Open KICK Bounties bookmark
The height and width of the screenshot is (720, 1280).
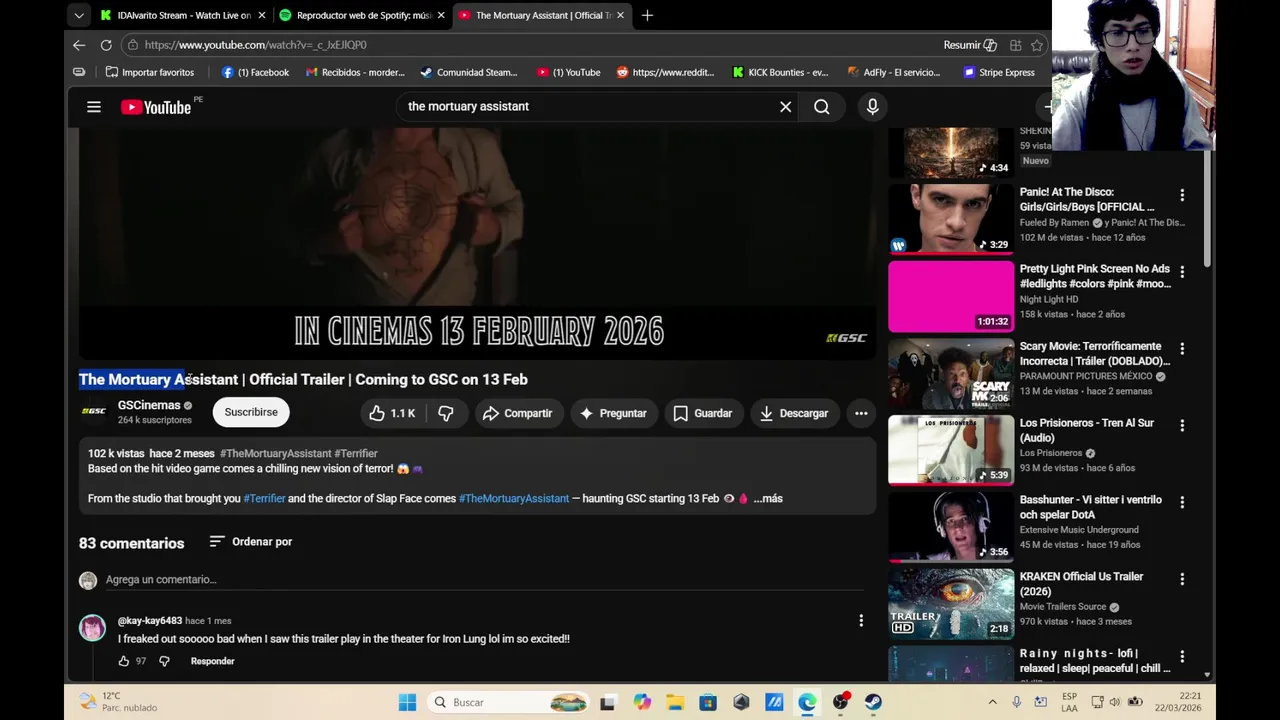(780, 72)
